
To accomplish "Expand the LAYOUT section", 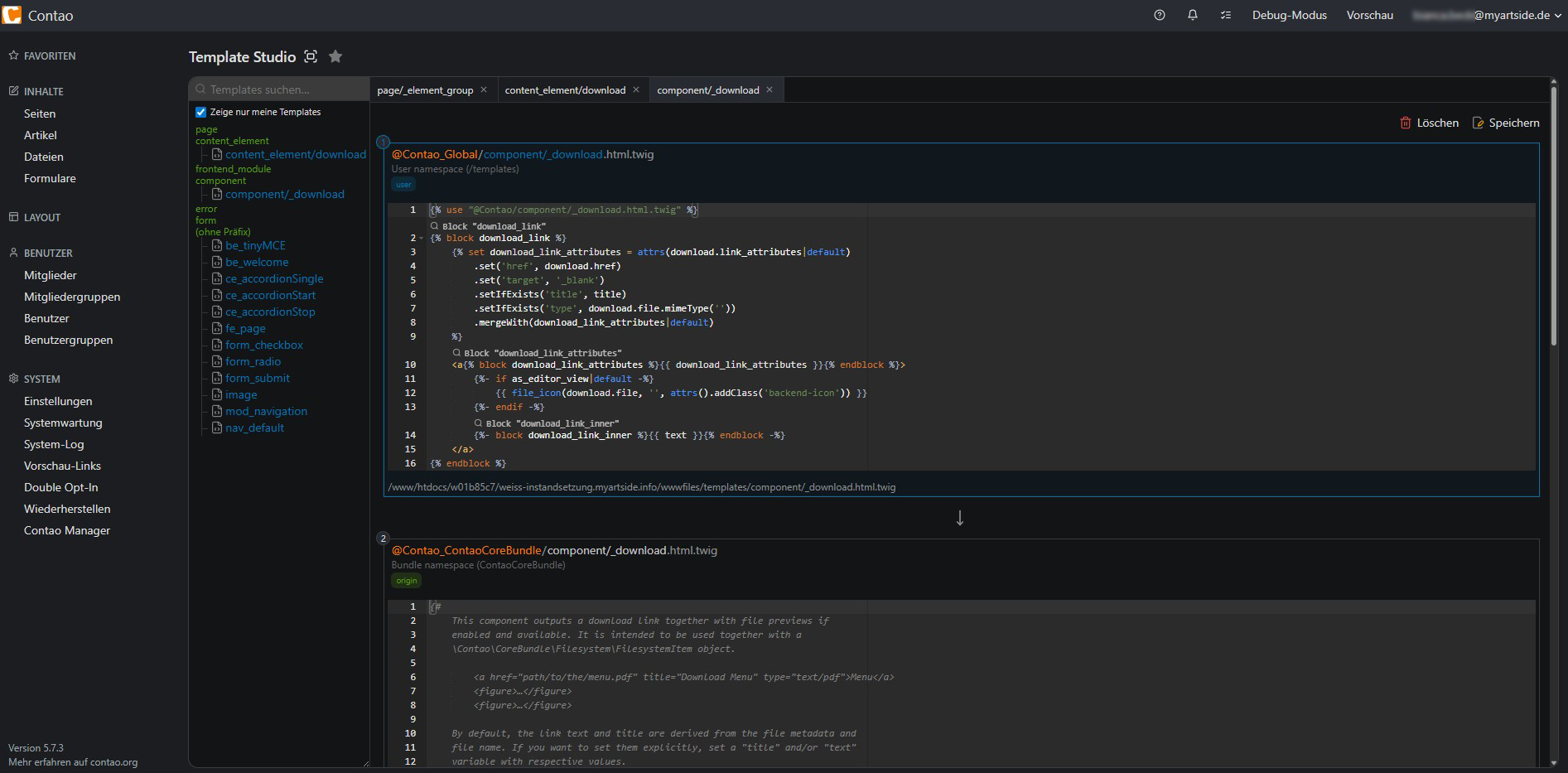I will click(35, 217).
